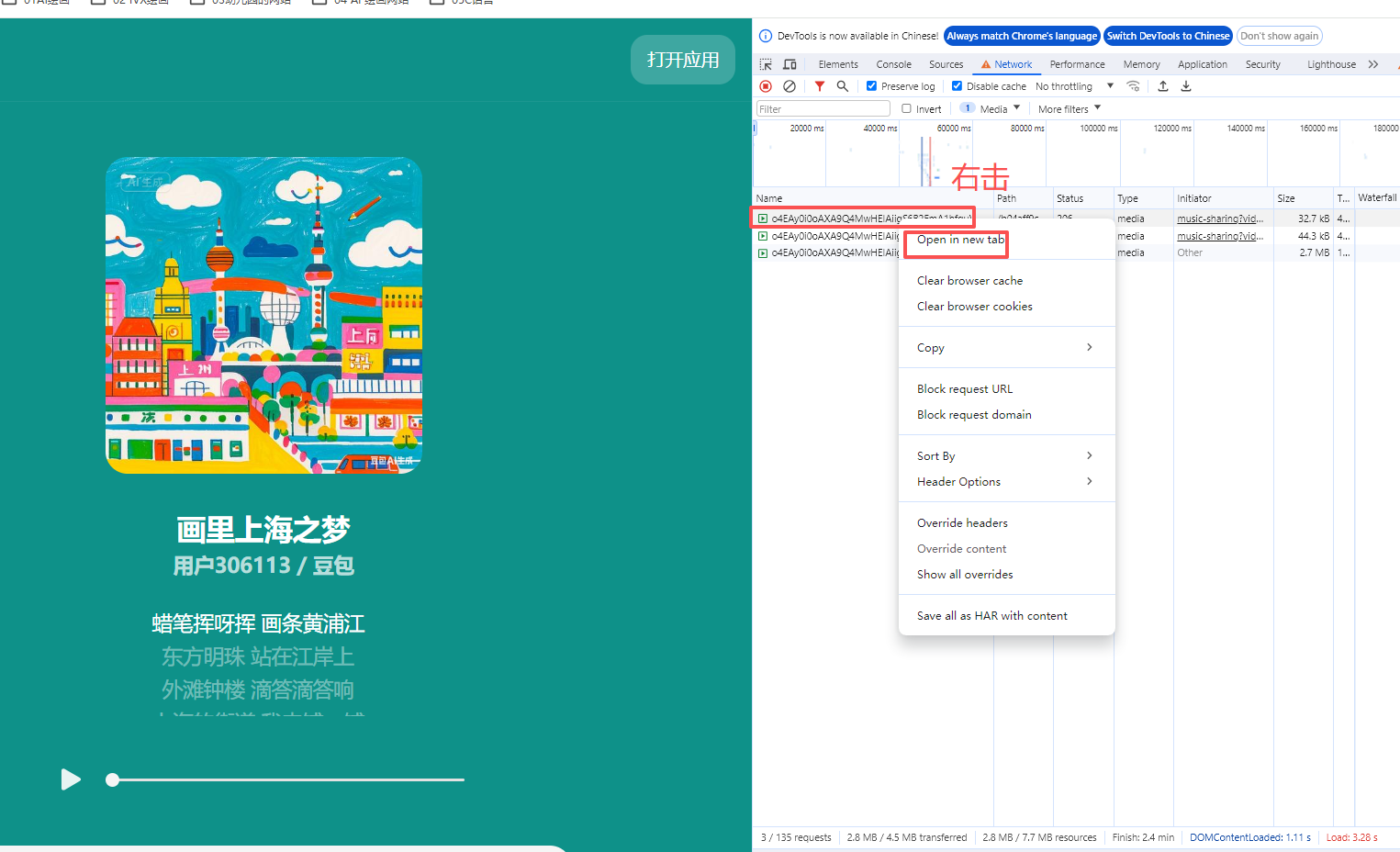
Task: Click the network timeline overview at 60000 ms
Action: [x=954, y=129]
